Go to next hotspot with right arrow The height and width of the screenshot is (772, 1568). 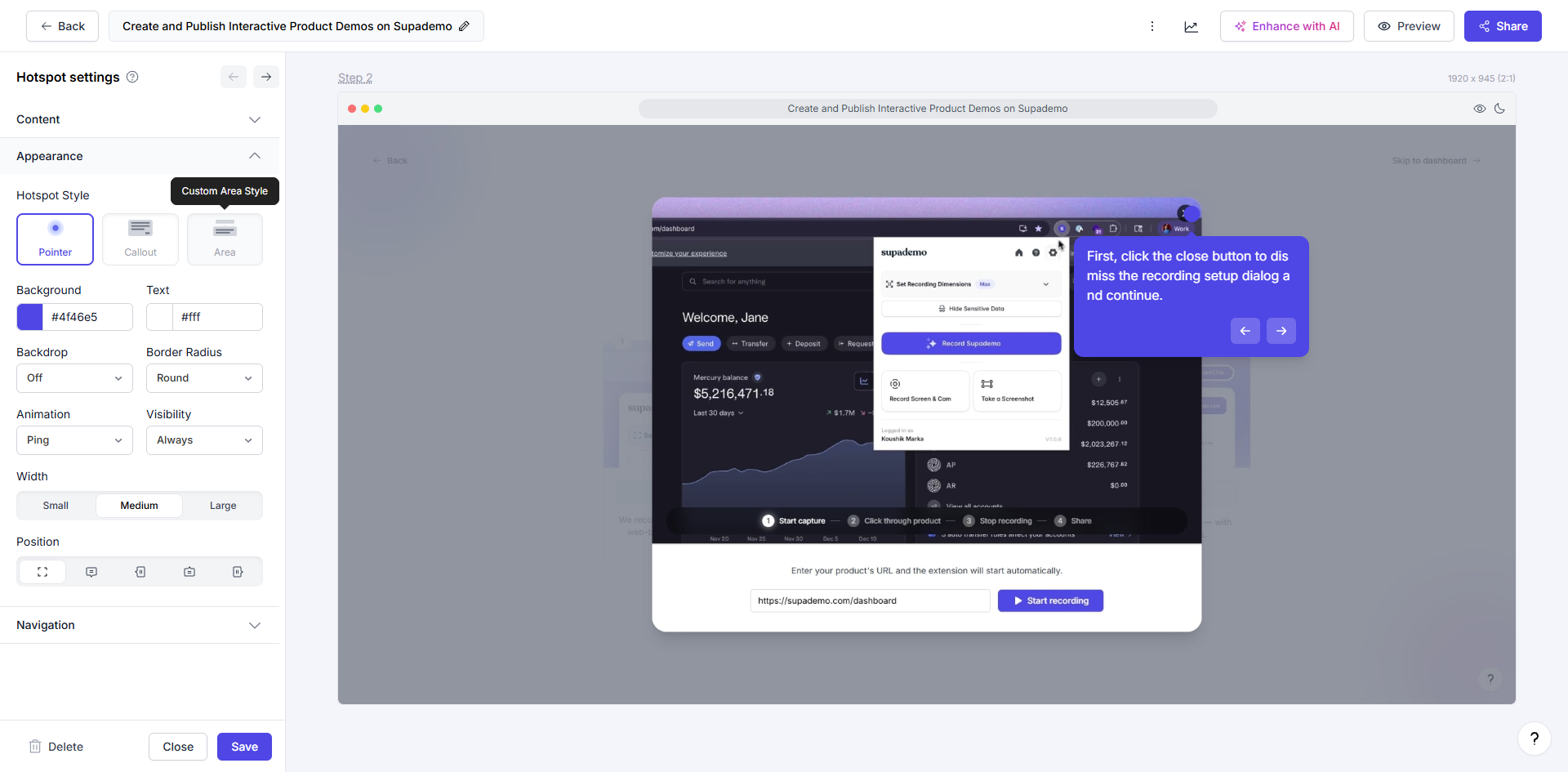click(266, 77)
